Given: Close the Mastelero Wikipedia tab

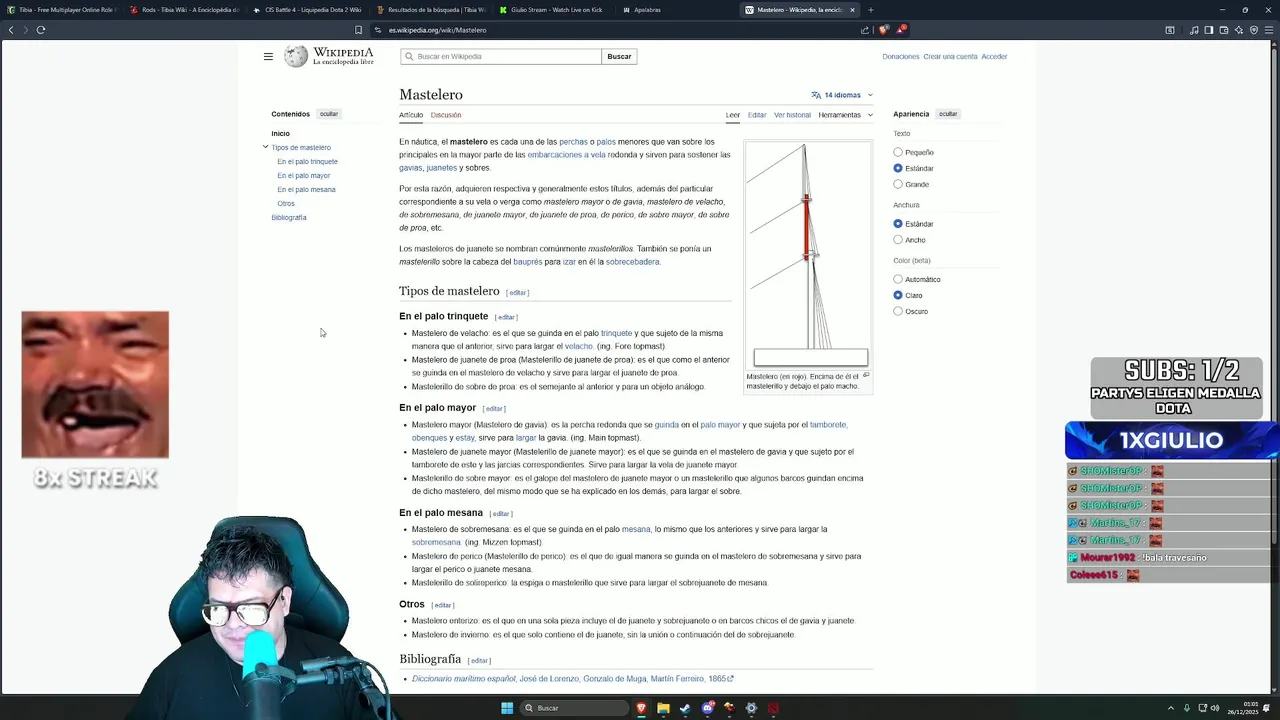Looking at the screenshot, I should coord(852,10).
